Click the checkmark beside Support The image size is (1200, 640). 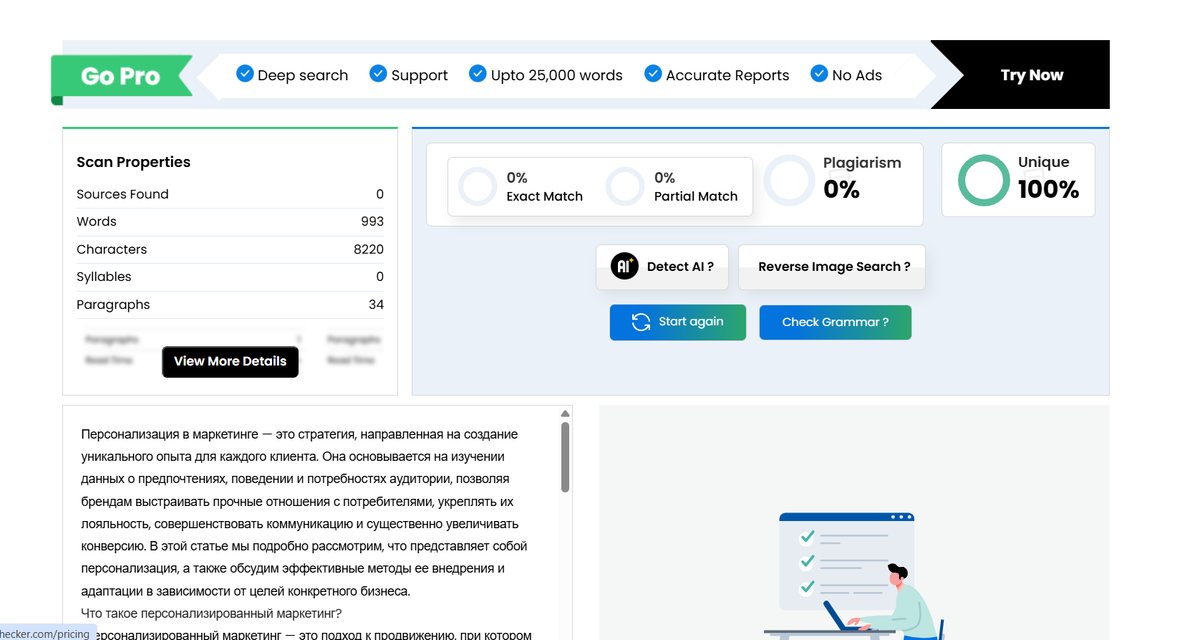pos(378,73)
